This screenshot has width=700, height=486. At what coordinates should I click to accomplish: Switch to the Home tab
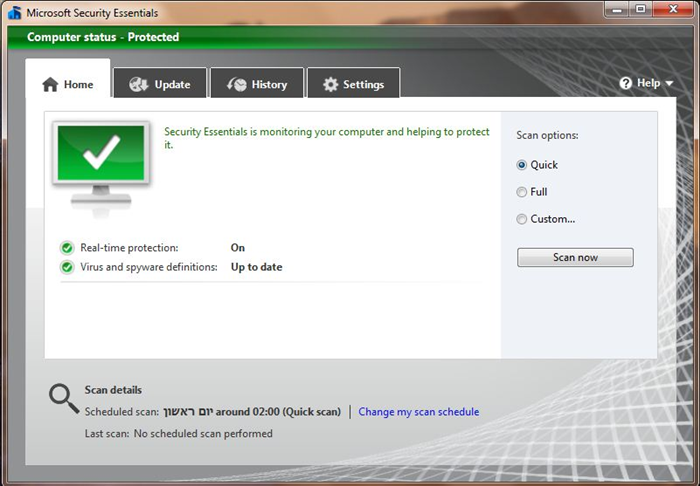click(68, 79)
